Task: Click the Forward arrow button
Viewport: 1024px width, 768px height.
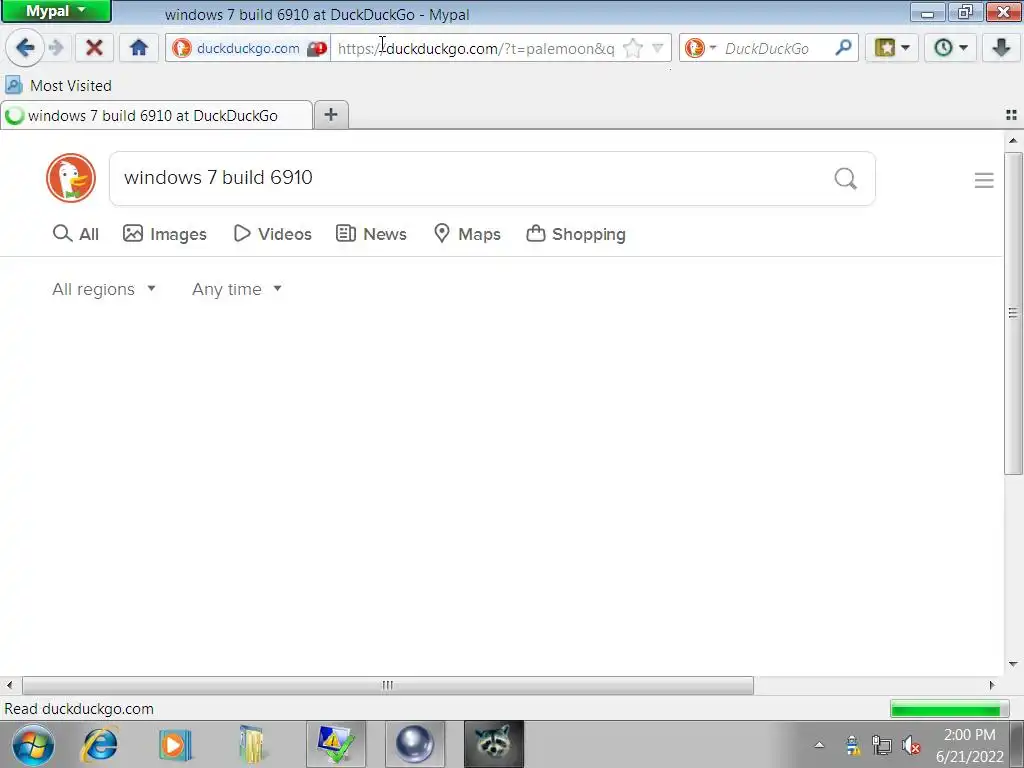Action: (x=57, y=48)
